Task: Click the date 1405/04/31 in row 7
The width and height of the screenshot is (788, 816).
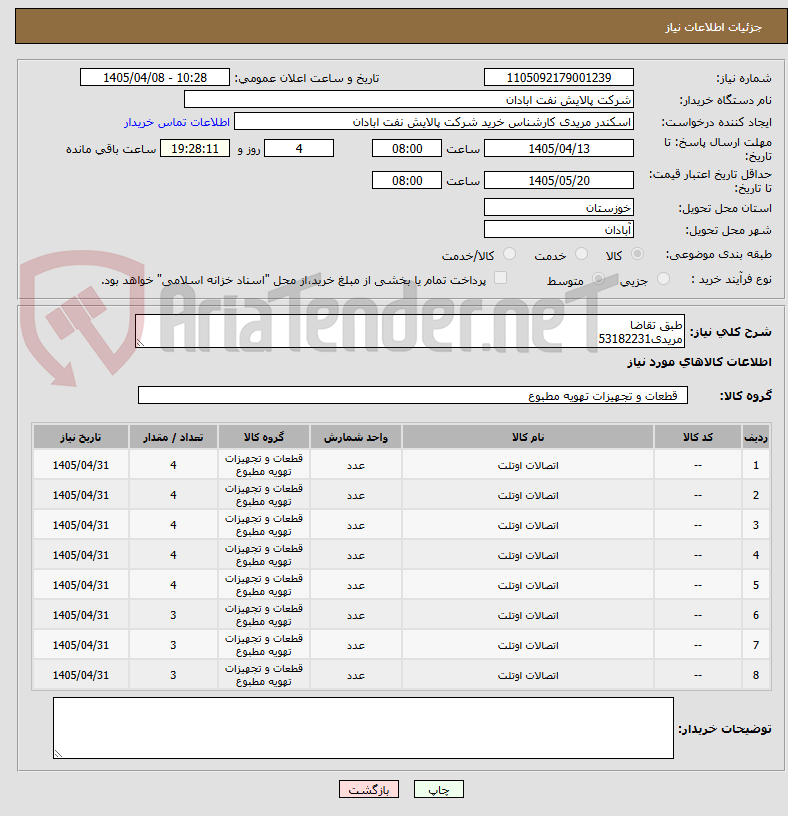Action: click(x=81, y=645)
